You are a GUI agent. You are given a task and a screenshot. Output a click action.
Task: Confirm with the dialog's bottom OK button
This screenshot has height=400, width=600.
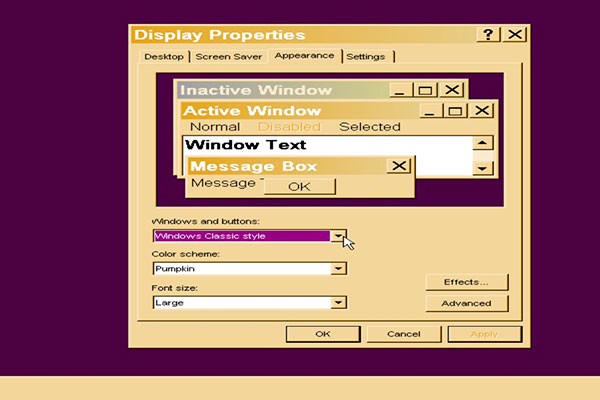pyautogui.click(x=323, y=334)
